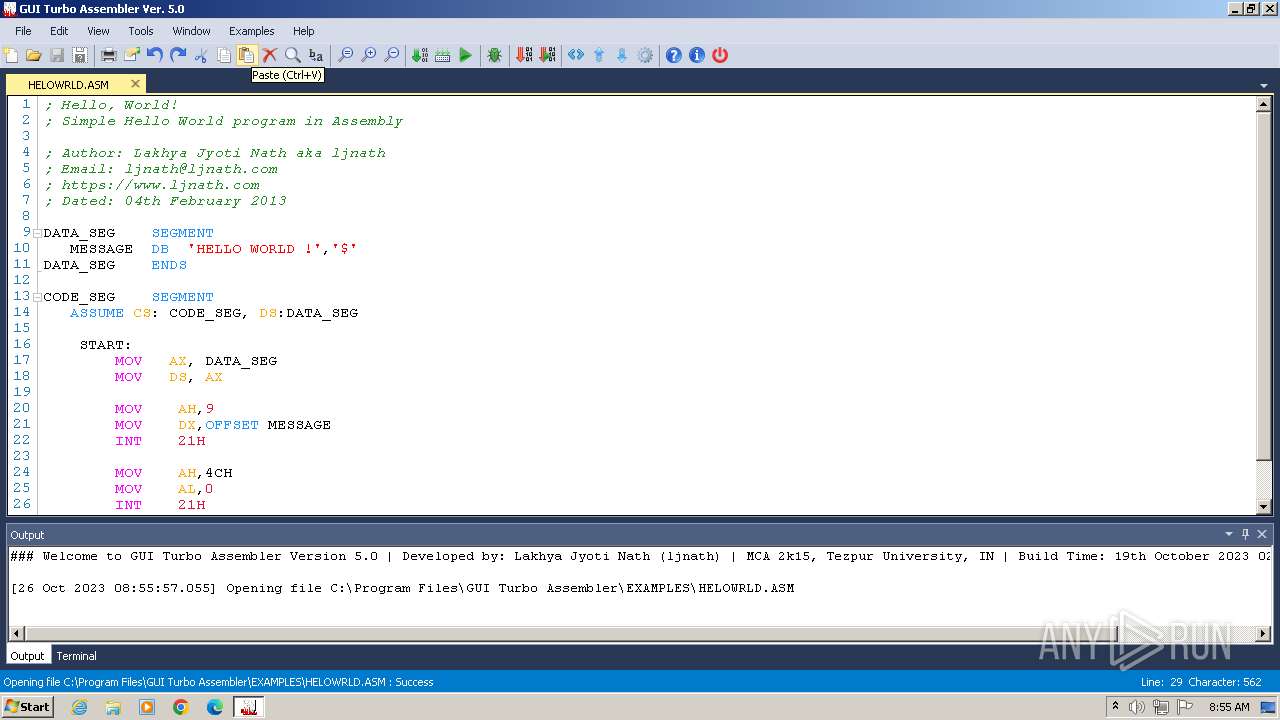Image resolution: width=1280 pixels, height=720 pixels.
Task: Open Help using the question mark icon
Action: [674, 55]
